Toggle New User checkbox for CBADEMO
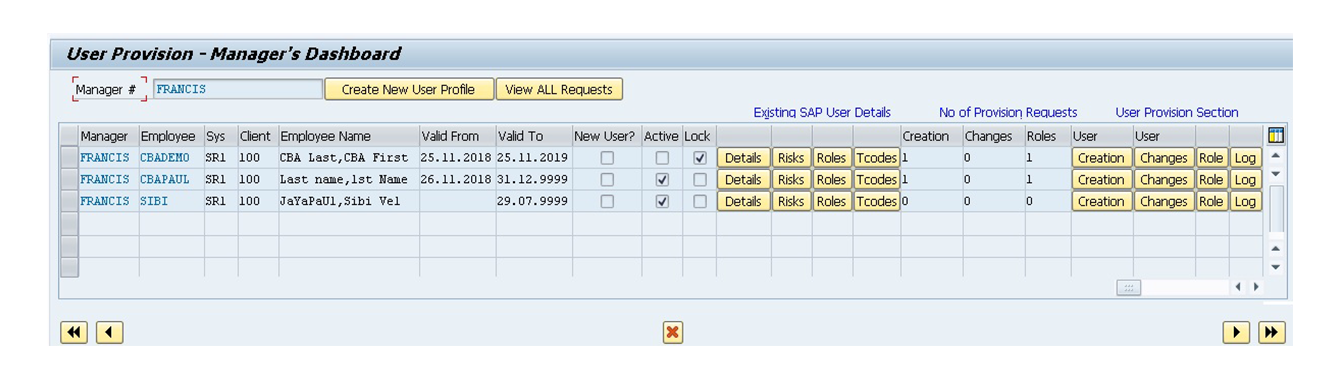Screen dimensions: 1341x379 (x=607, y=158)
